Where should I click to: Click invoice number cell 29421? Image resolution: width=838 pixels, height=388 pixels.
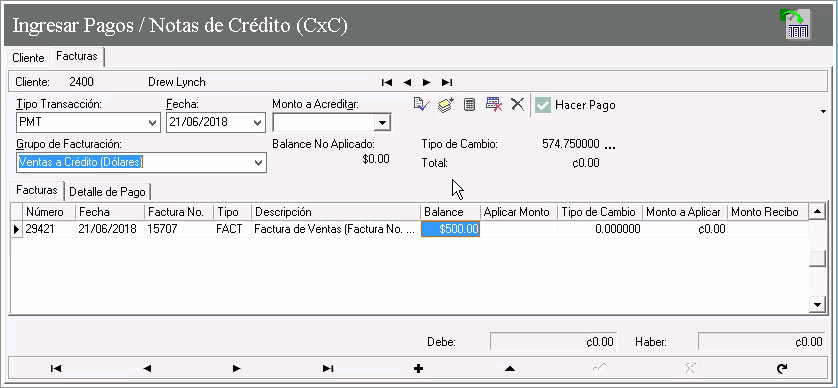[49, 229]
